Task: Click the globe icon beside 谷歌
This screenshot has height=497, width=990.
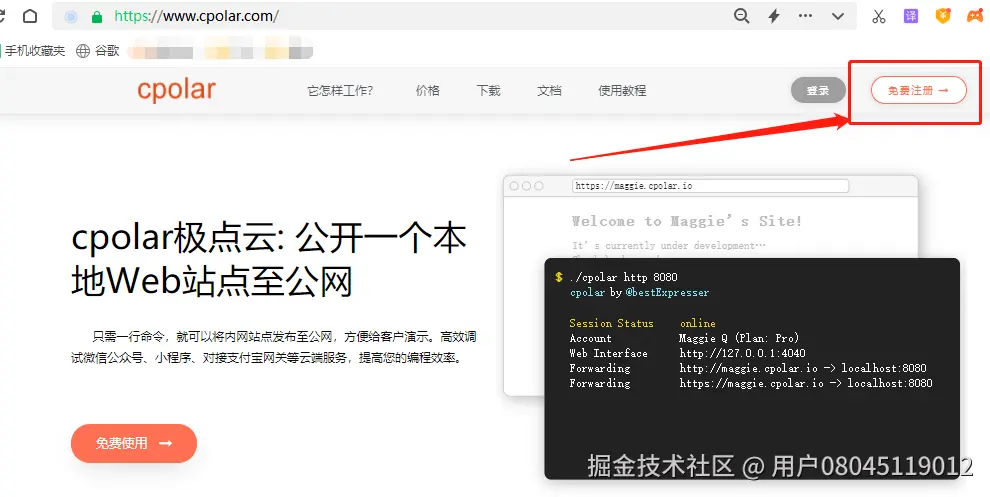Action: click(83, 51)
